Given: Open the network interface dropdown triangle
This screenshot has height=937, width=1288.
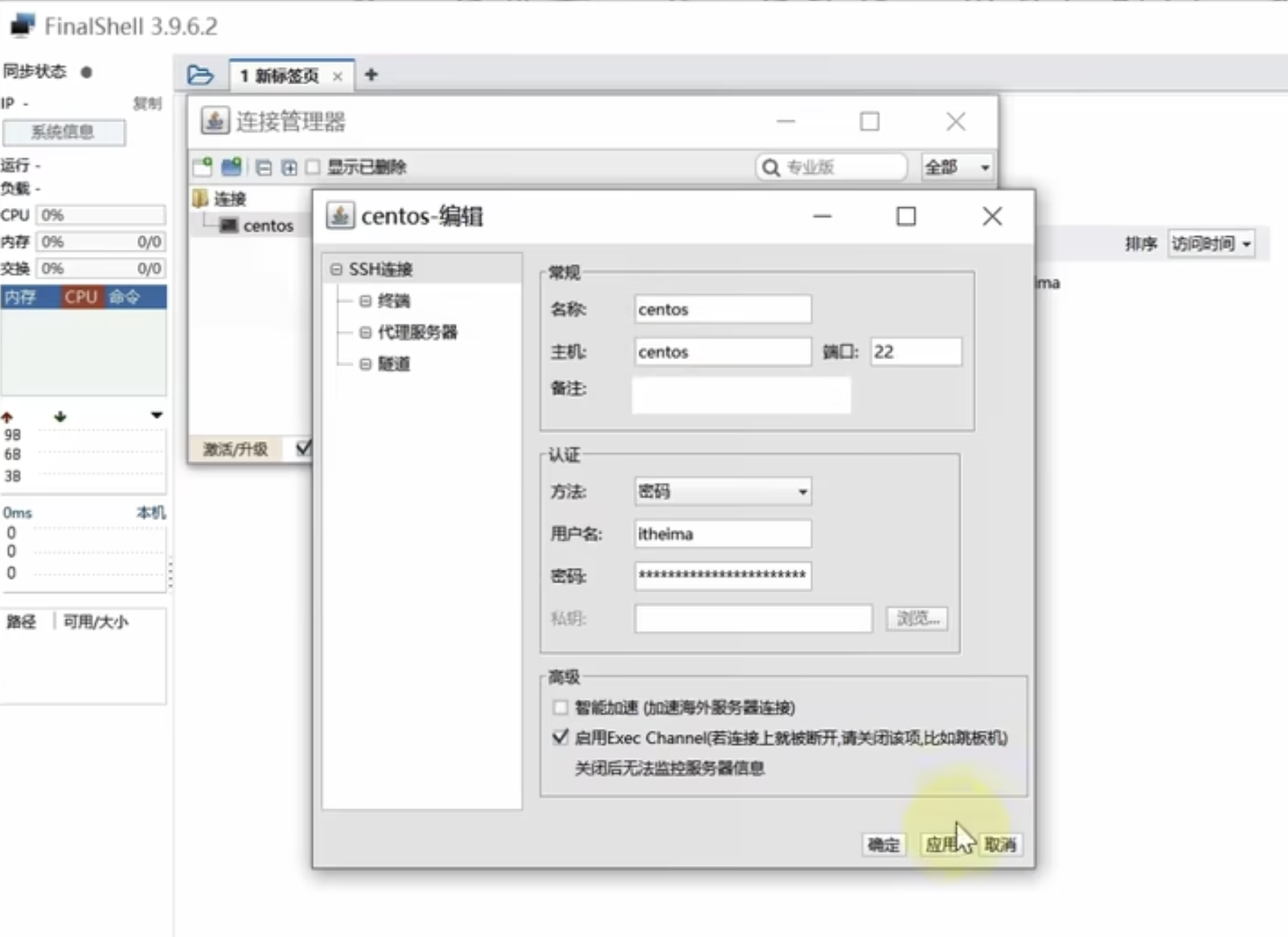Looking at the screenshot, I should 157,415.
